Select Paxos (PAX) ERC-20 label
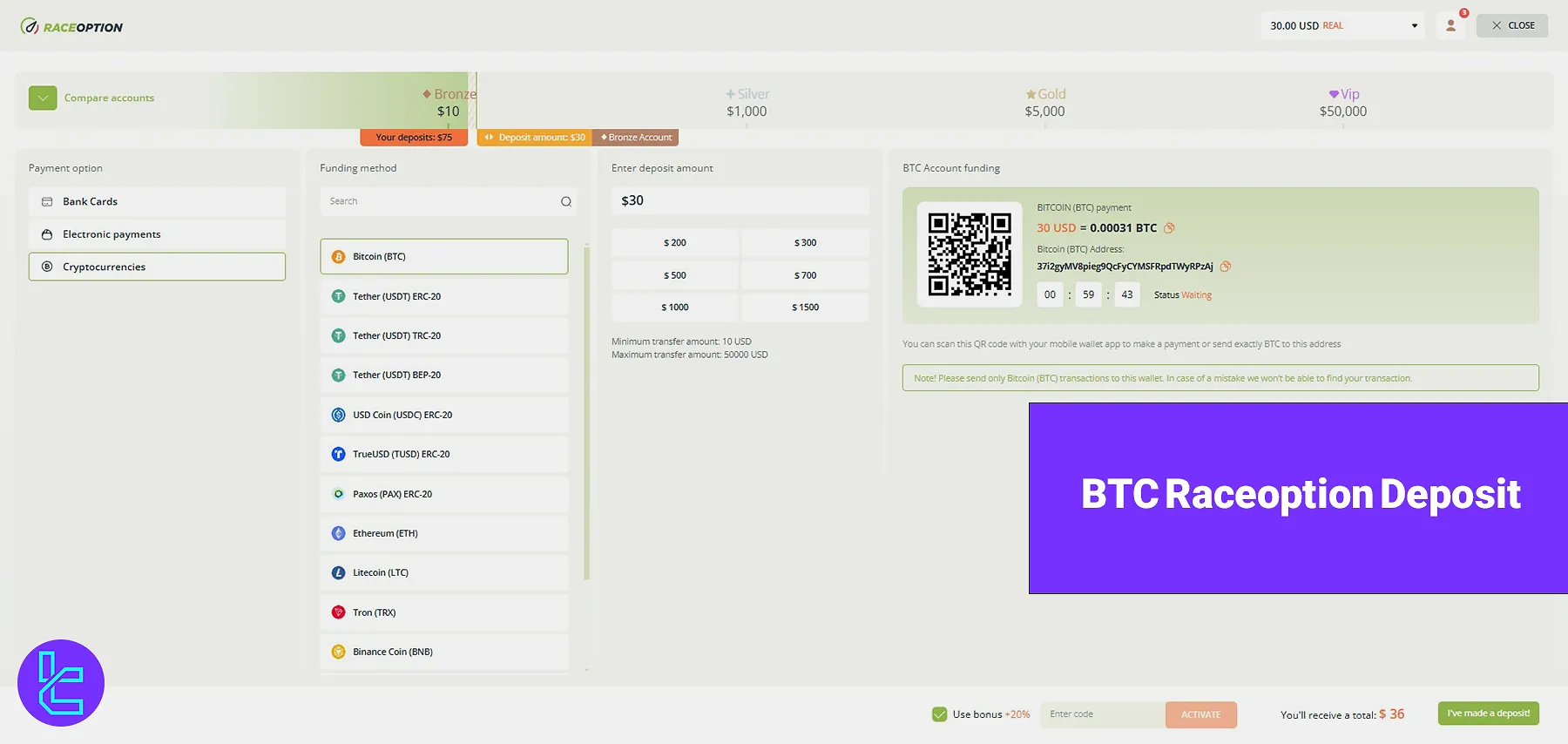1568x744 pixels. click(392, 494)
